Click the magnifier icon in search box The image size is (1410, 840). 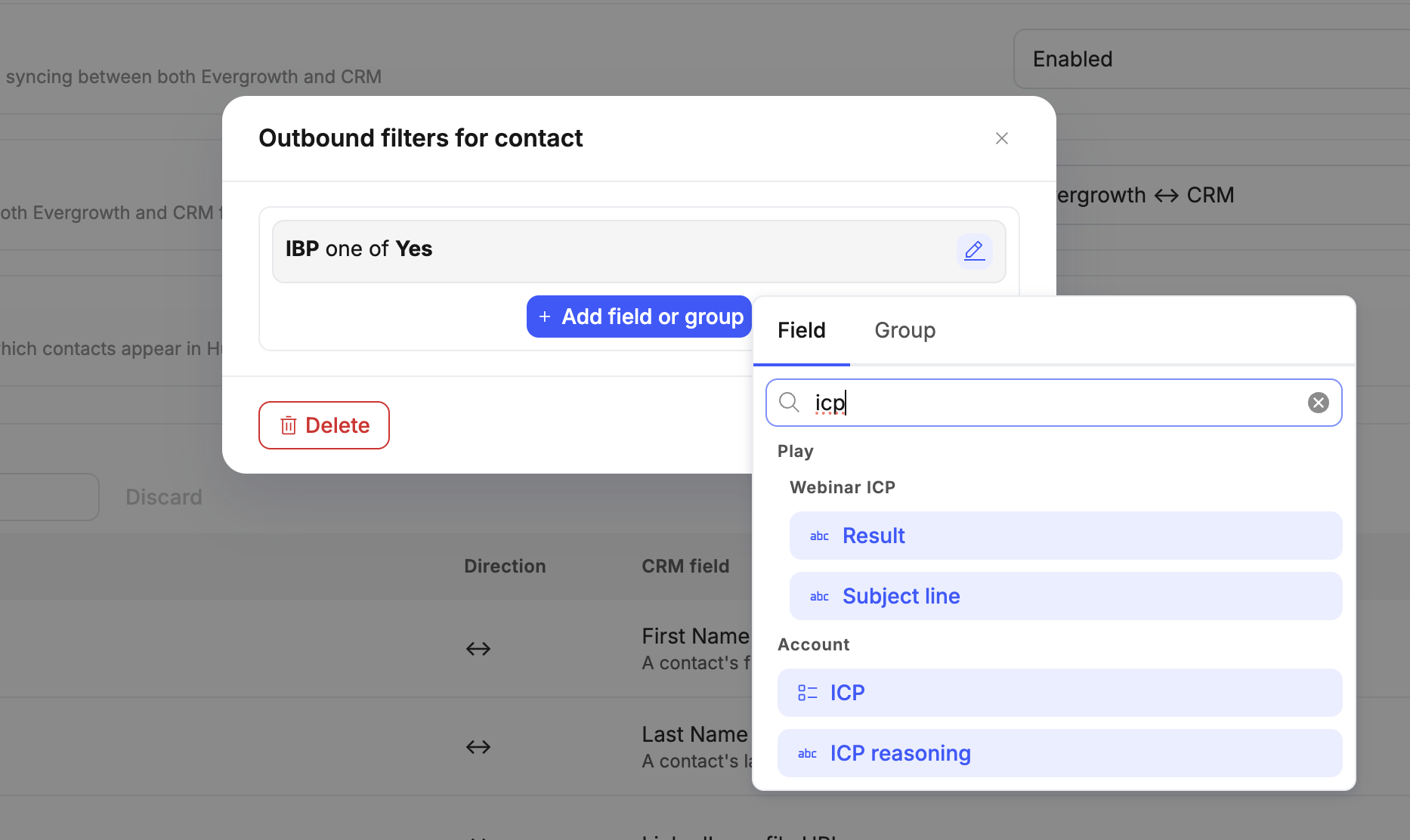tap(789, 403)
